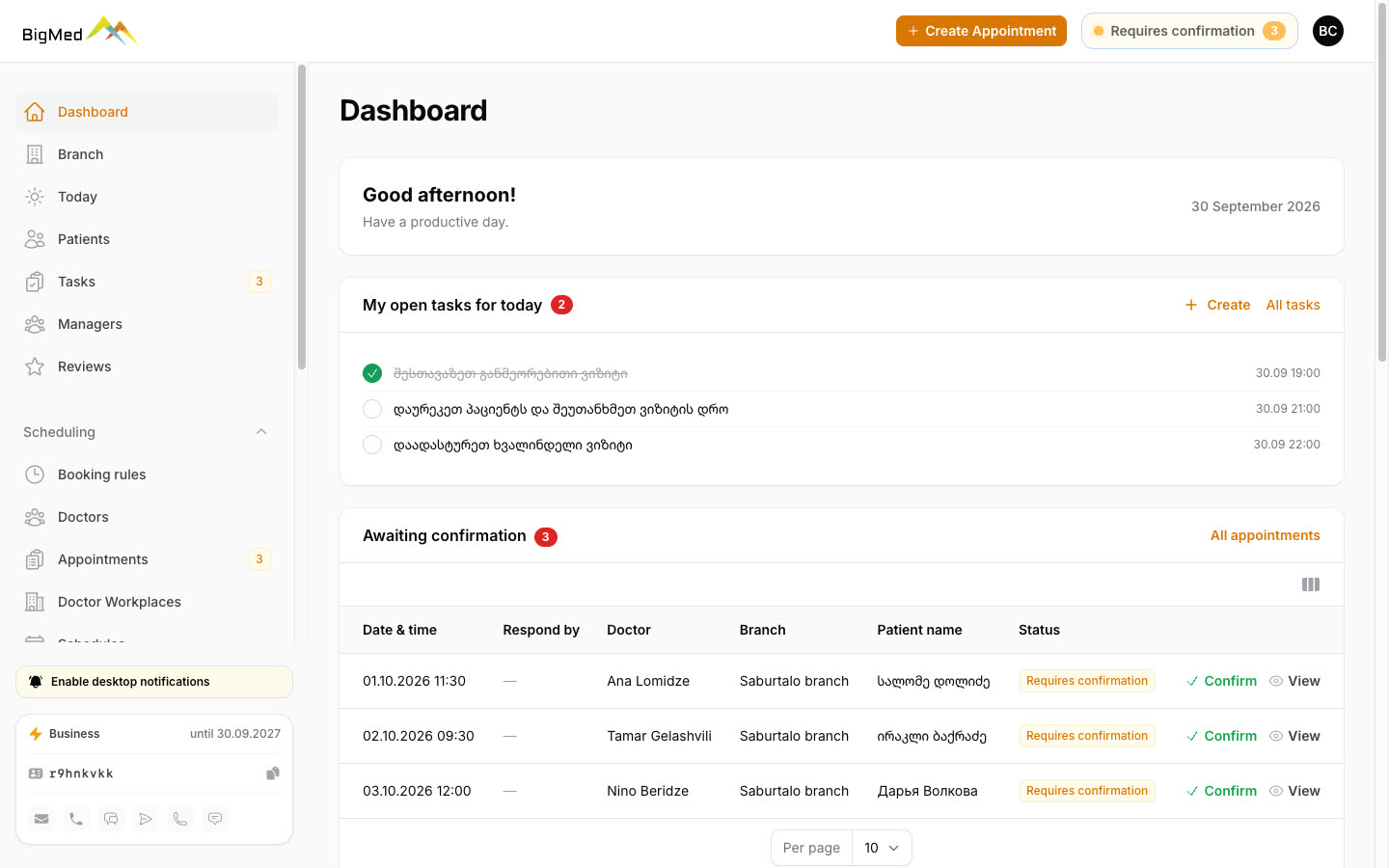Enable desktop notifications
This screenshot has height=868, width=1389.
[x=154, y=682]
